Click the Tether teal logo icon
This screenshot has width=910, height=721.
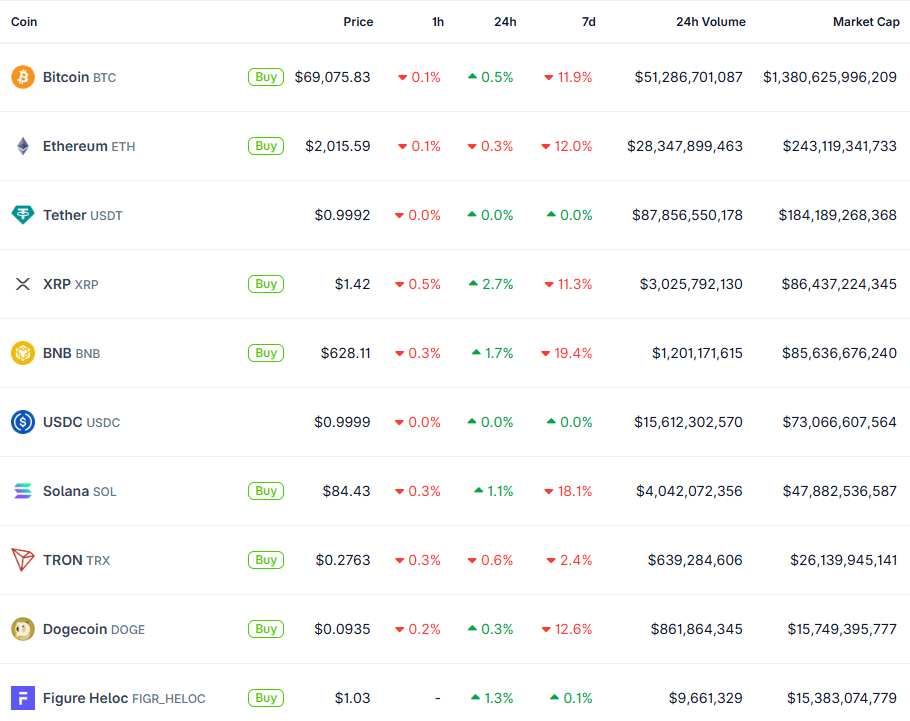tap(22, 215)
